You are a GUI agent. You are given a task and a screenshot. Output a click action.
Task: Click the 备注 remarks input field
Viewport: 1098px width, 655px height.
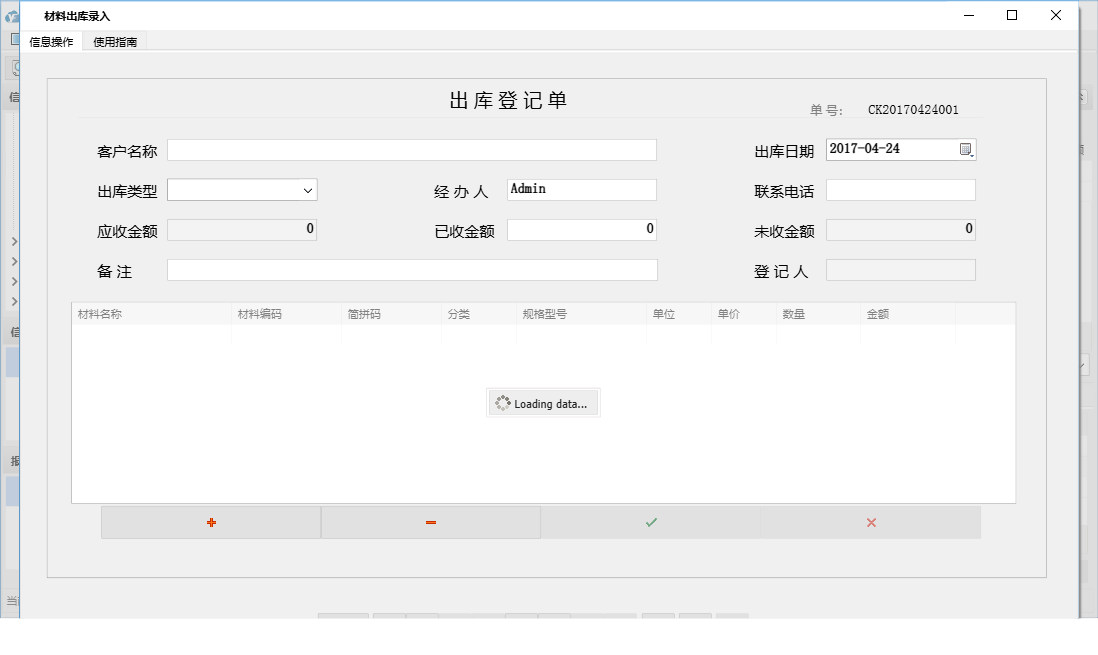(x=412, y=269)
